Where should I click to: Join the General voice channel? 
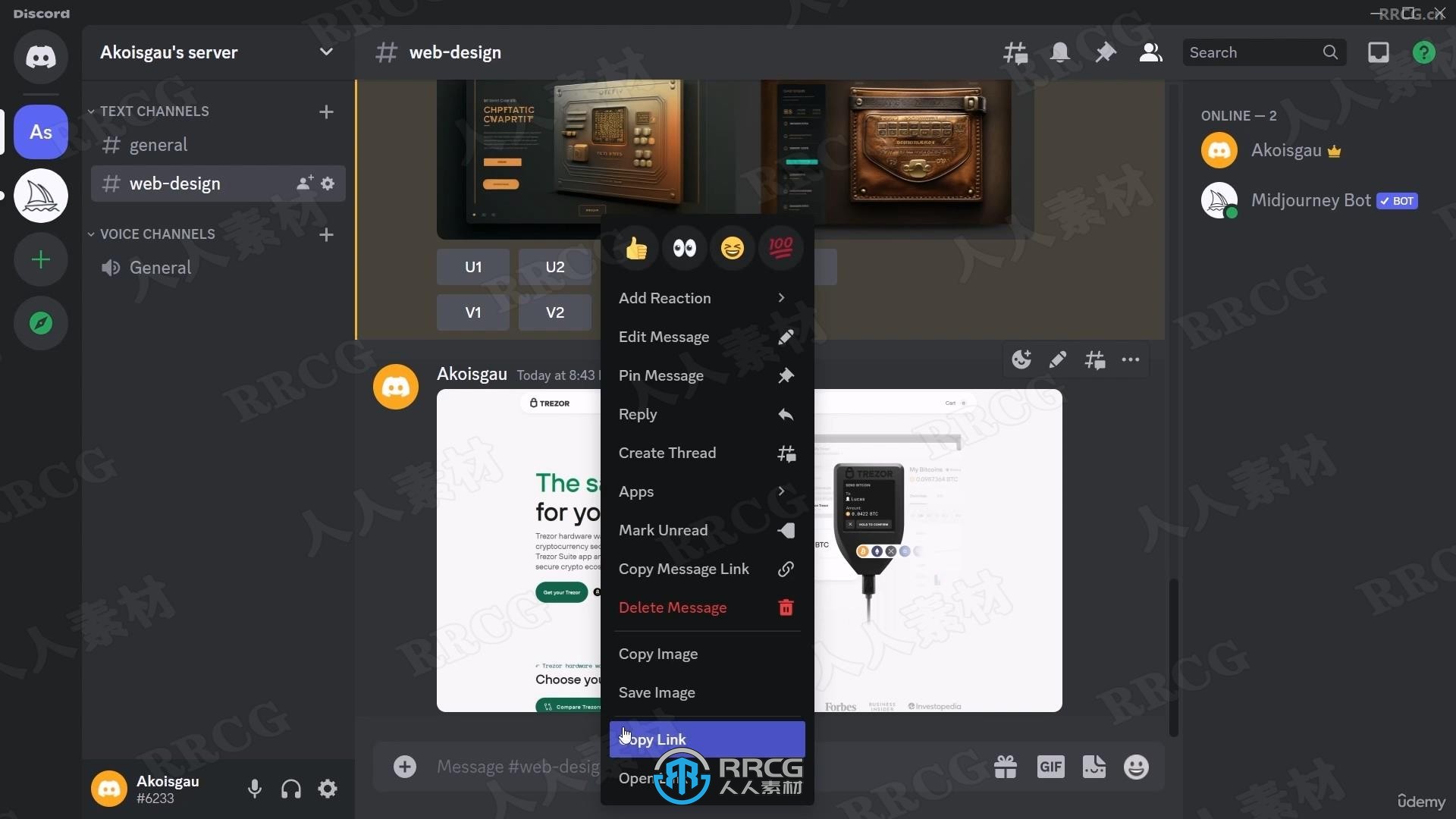(x=218, y=268)
